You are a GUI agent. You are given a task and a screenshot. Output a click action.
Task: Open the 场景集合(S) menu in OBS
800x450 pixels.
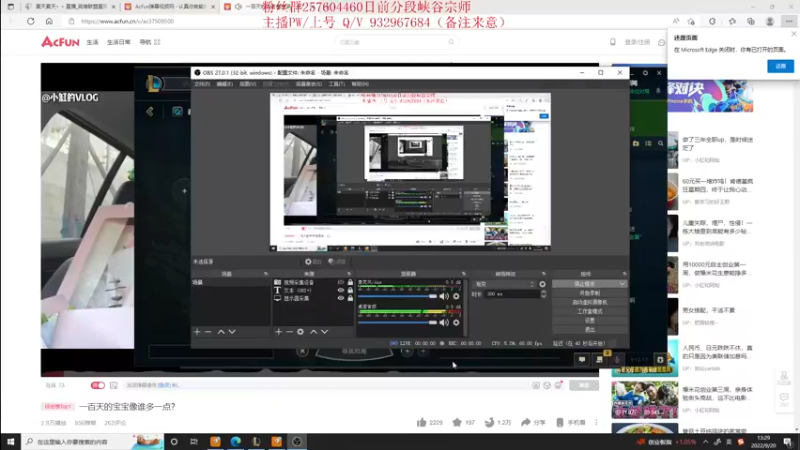pyautogui.click(x=309, y=84)
